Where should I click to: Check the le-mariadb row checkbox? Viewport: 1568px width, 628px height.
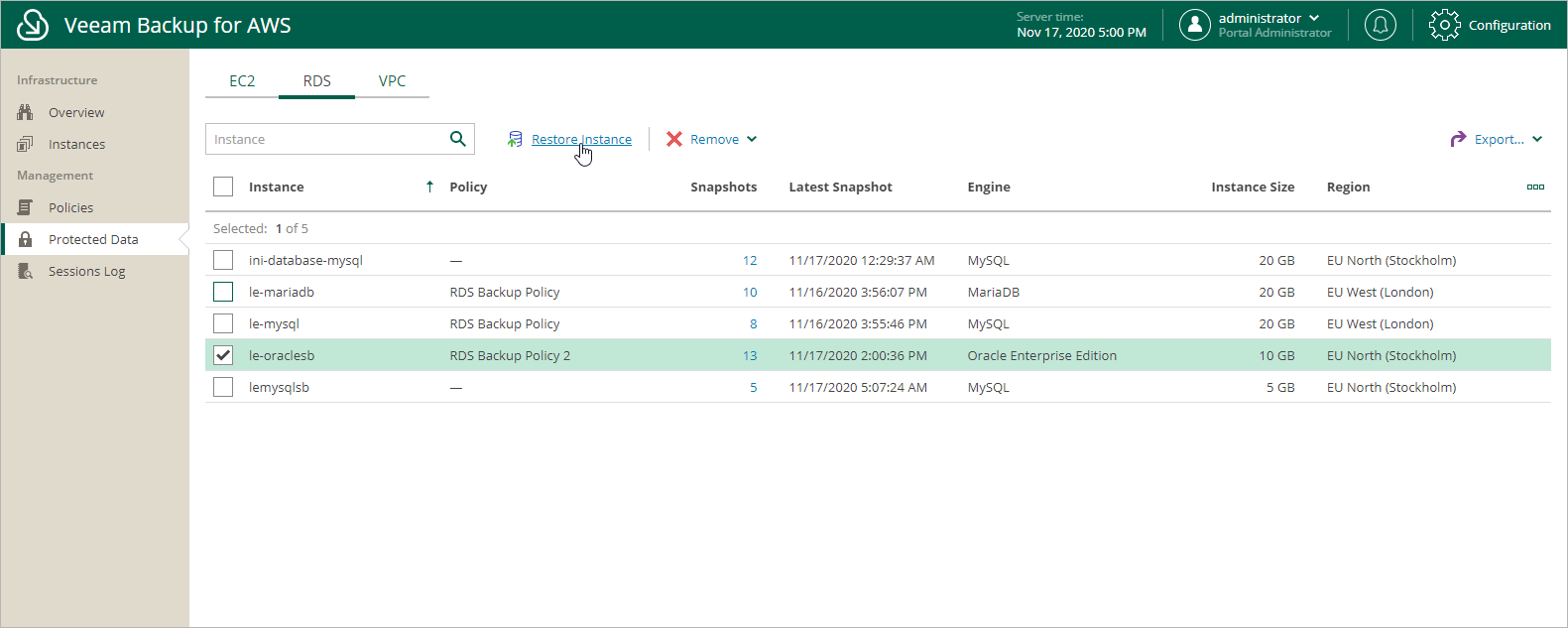coord(223,292)
